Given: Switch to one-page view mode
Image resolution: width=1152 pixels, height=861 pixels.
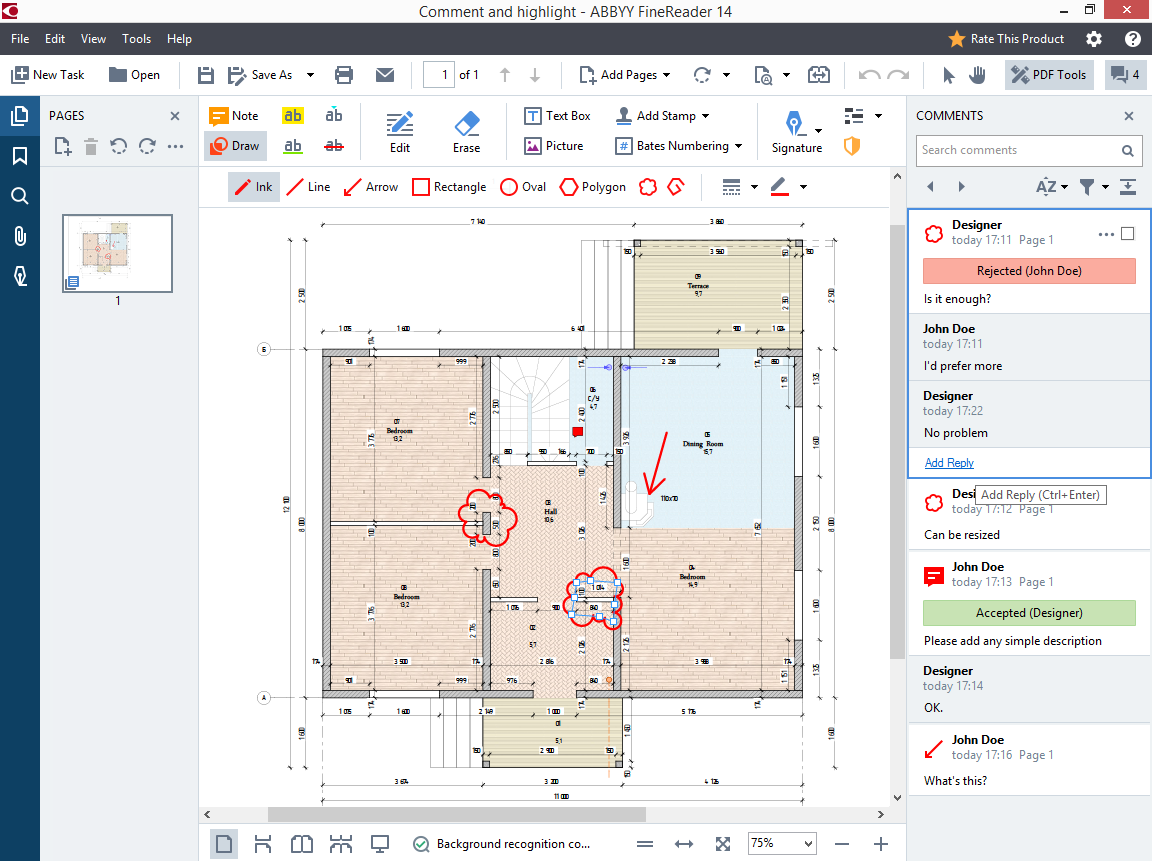Looking at the screenshot, I should coord(224,844).
